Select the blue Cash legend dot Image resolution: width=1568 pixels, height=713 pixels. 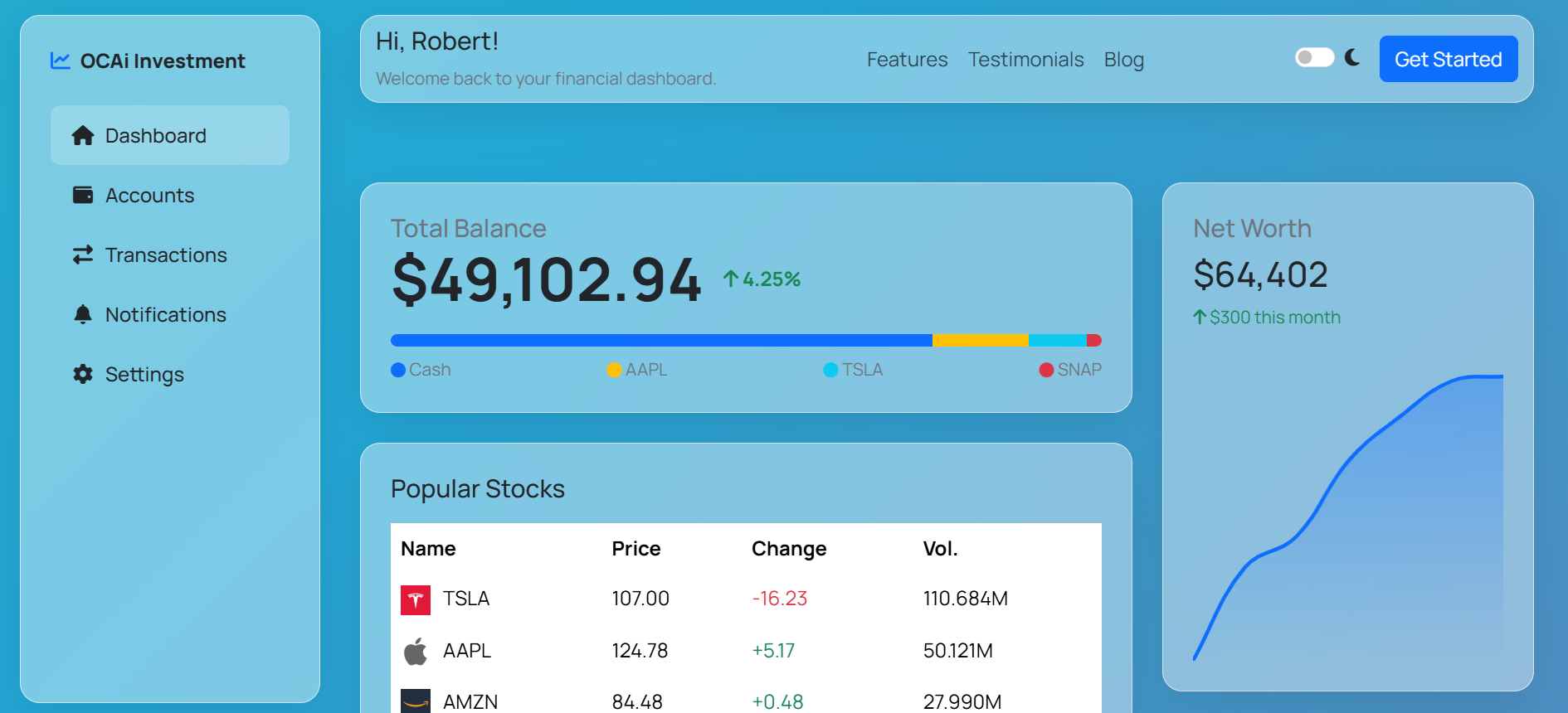[398, 370]
